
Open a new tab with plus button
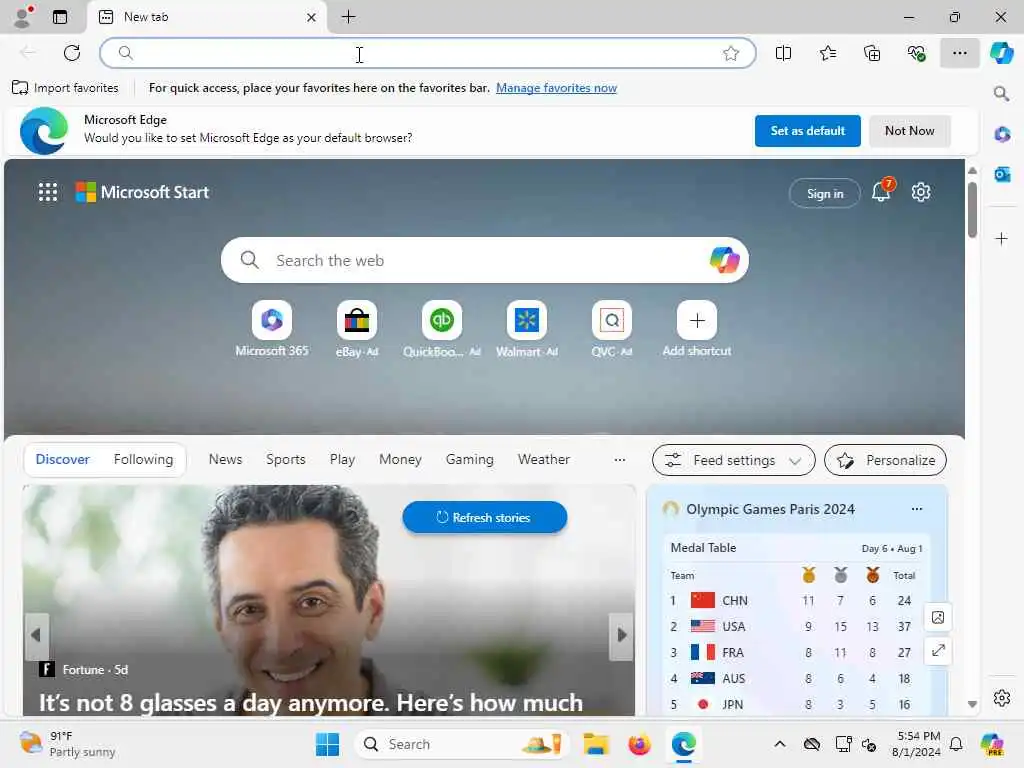(349, 17)
